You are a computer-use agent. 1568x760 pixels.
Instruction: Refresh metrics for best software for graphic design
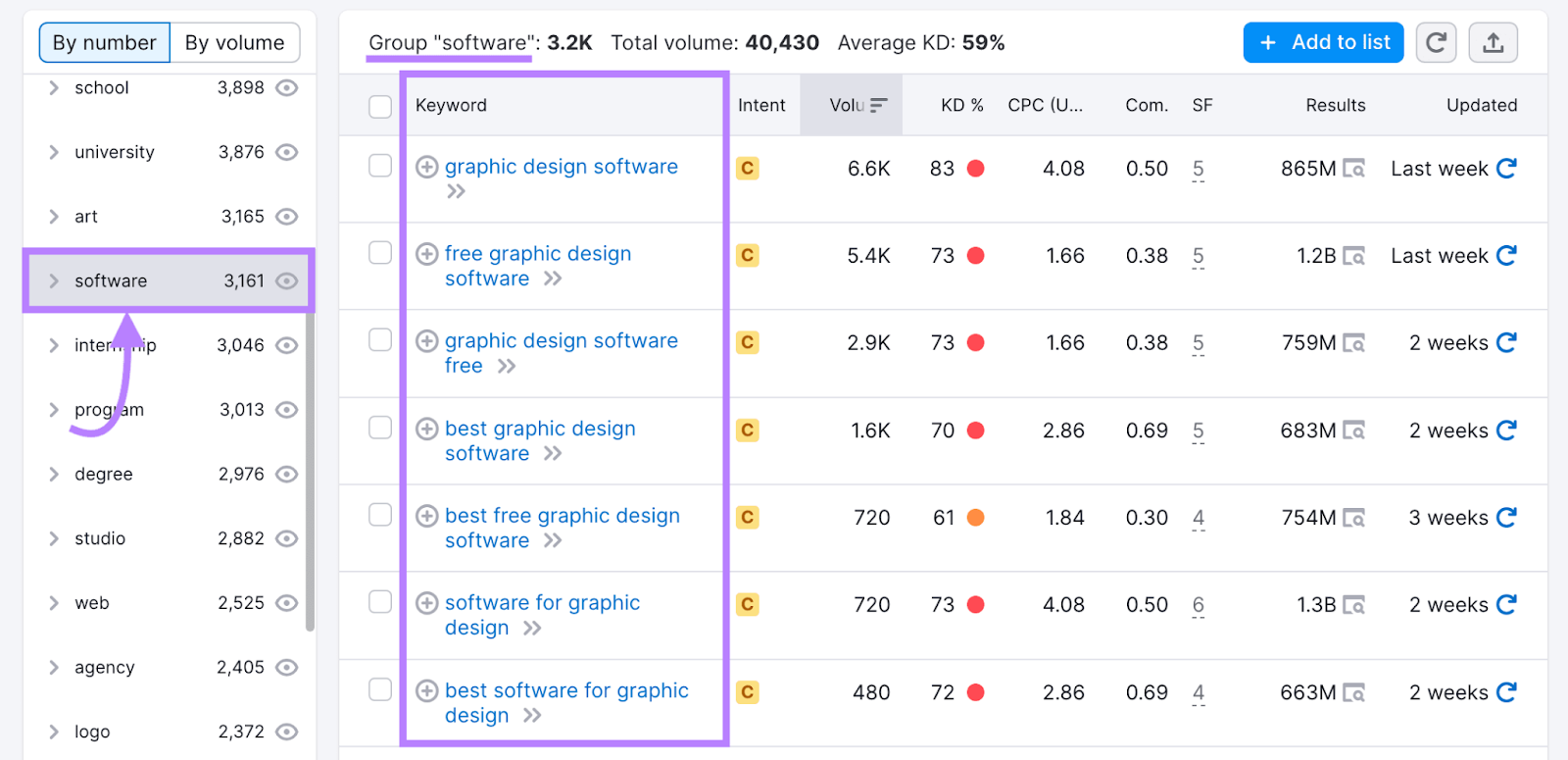pyautogui.click(x=1506, y=692)
